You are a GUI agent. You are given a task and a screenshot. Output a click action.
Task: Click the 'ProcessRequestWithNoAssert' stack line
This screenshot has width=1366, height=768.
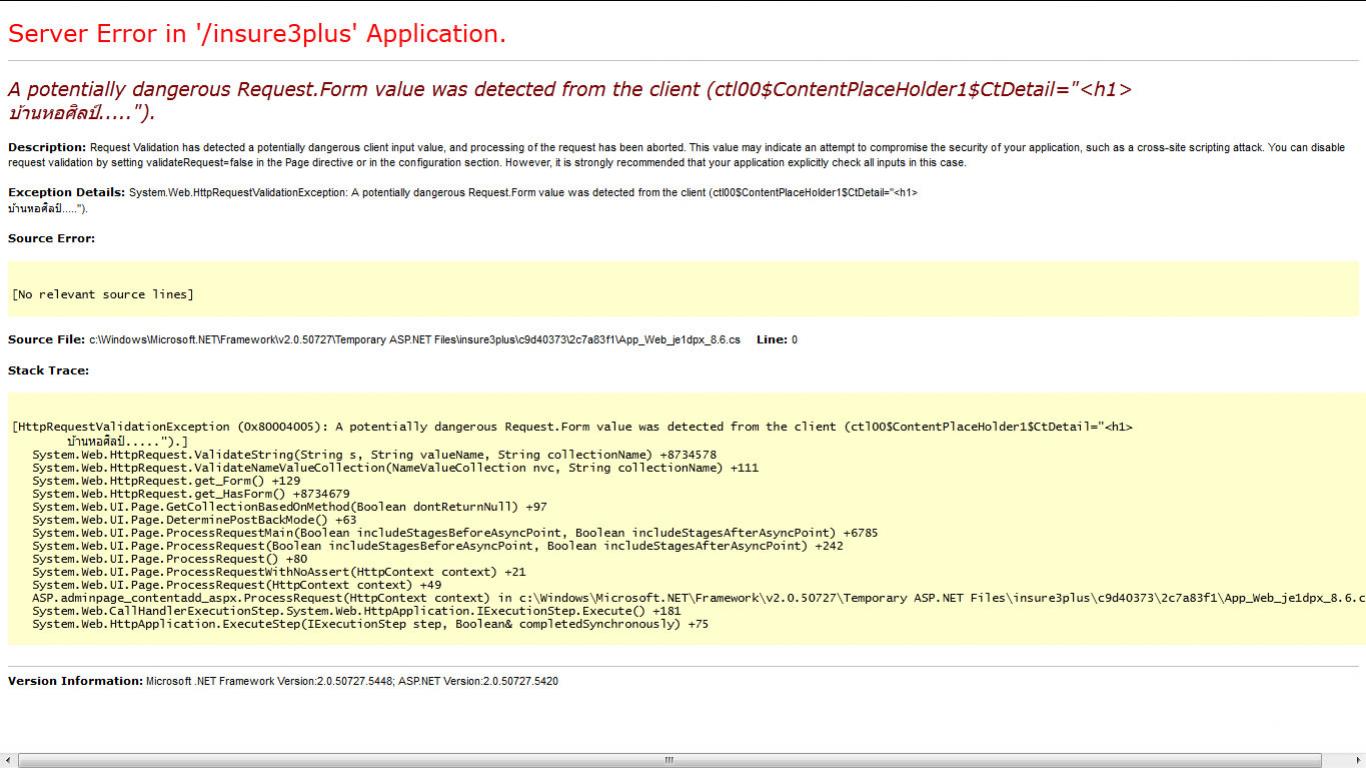point(279,571)
